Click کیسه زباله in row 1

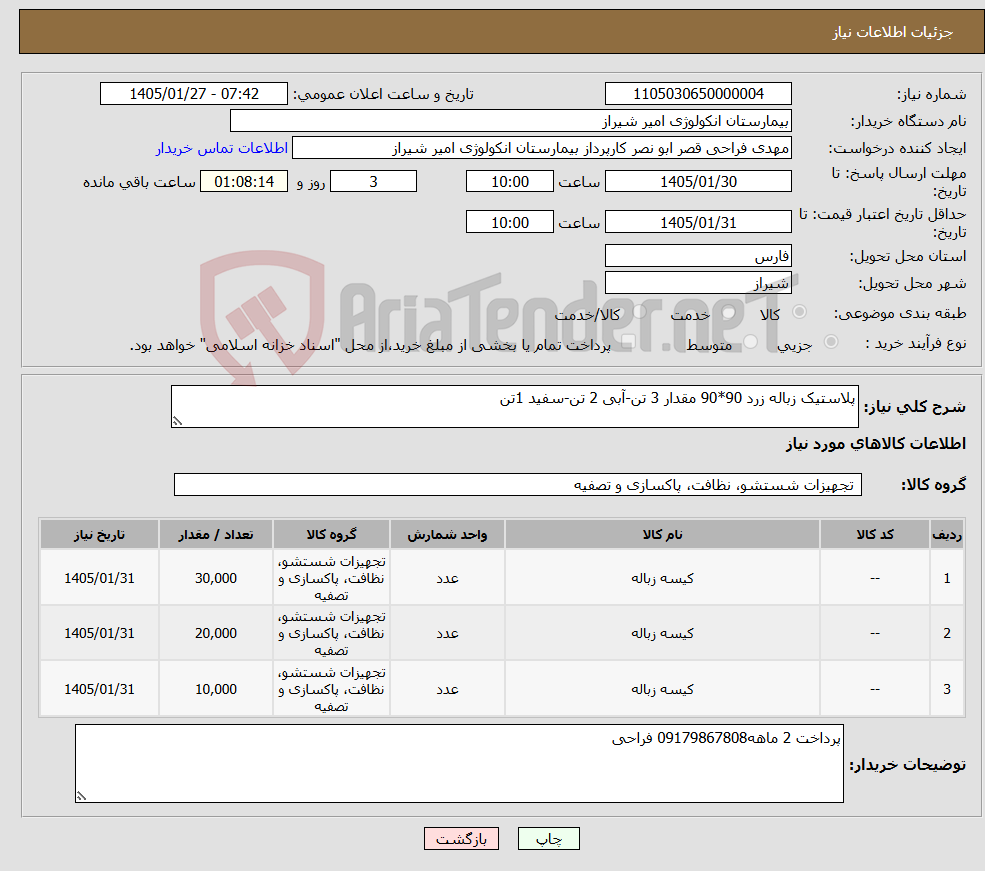[x=662, y=578]
